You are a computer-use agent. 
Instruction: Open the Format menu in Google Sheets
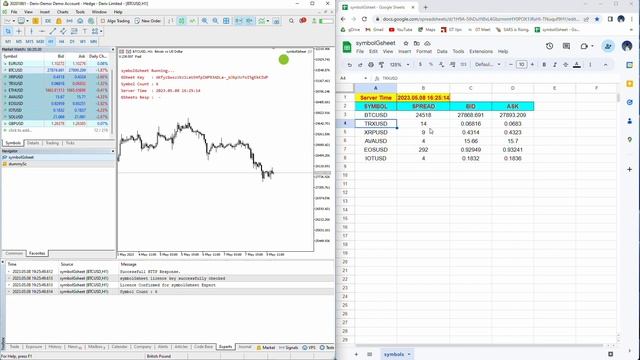click(x=424, y=51)
